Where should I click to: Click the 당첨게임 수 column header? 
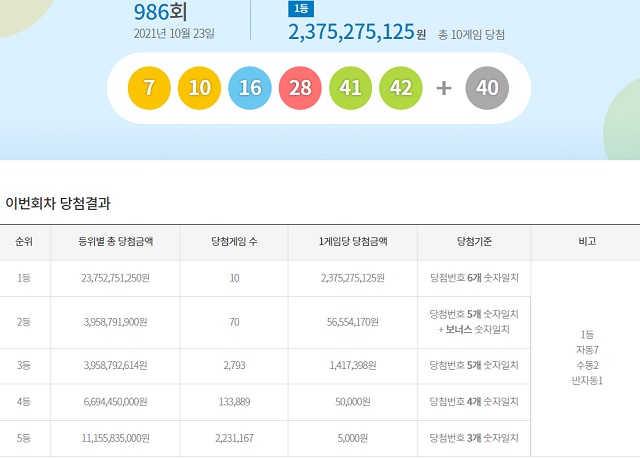click(x=234, y=242)
